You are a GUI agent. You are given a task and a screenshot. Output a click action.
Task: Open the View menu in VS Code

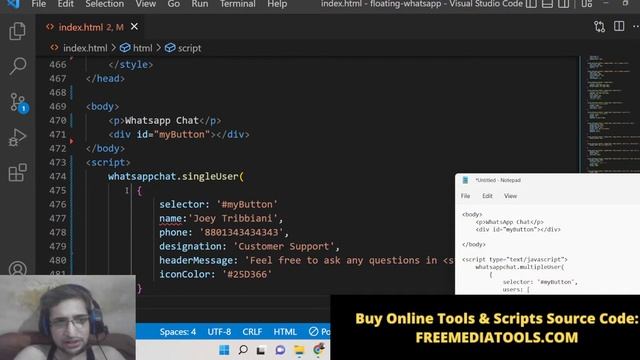click(x=146, y=4)
